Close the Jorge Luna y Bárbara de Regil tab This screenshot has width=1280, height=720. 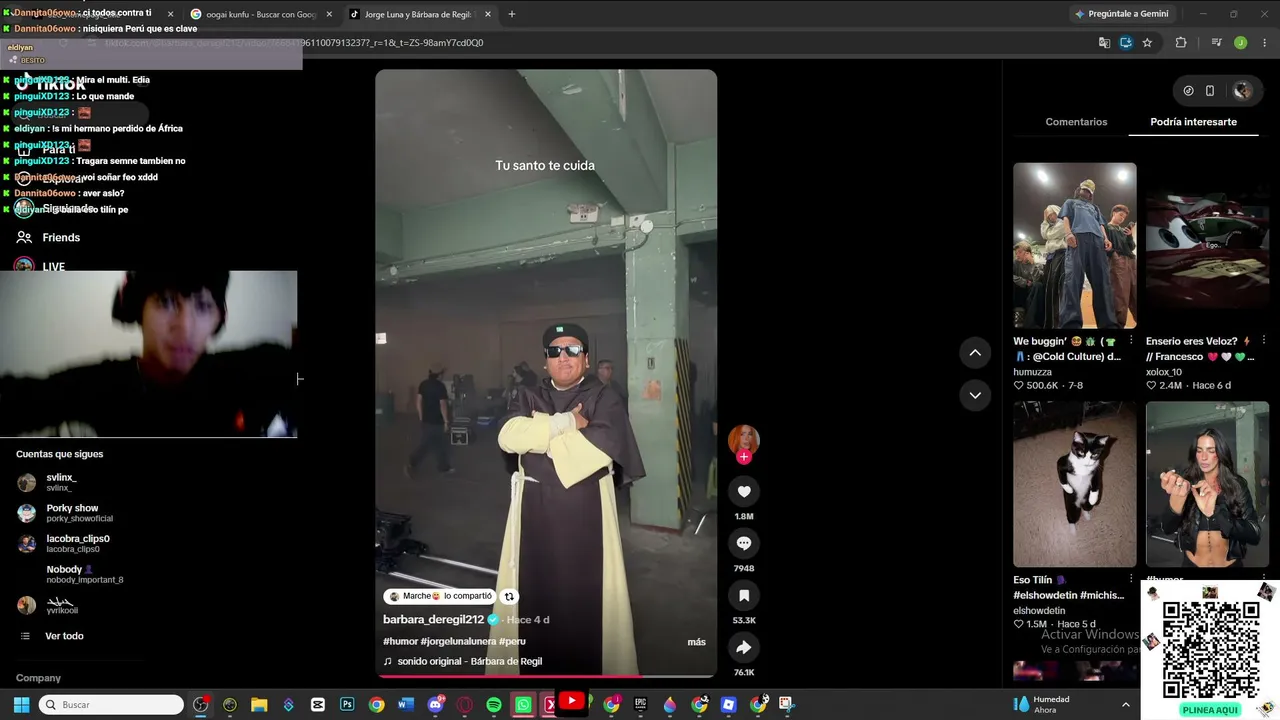pyautogui.click(x=489, y=14)
